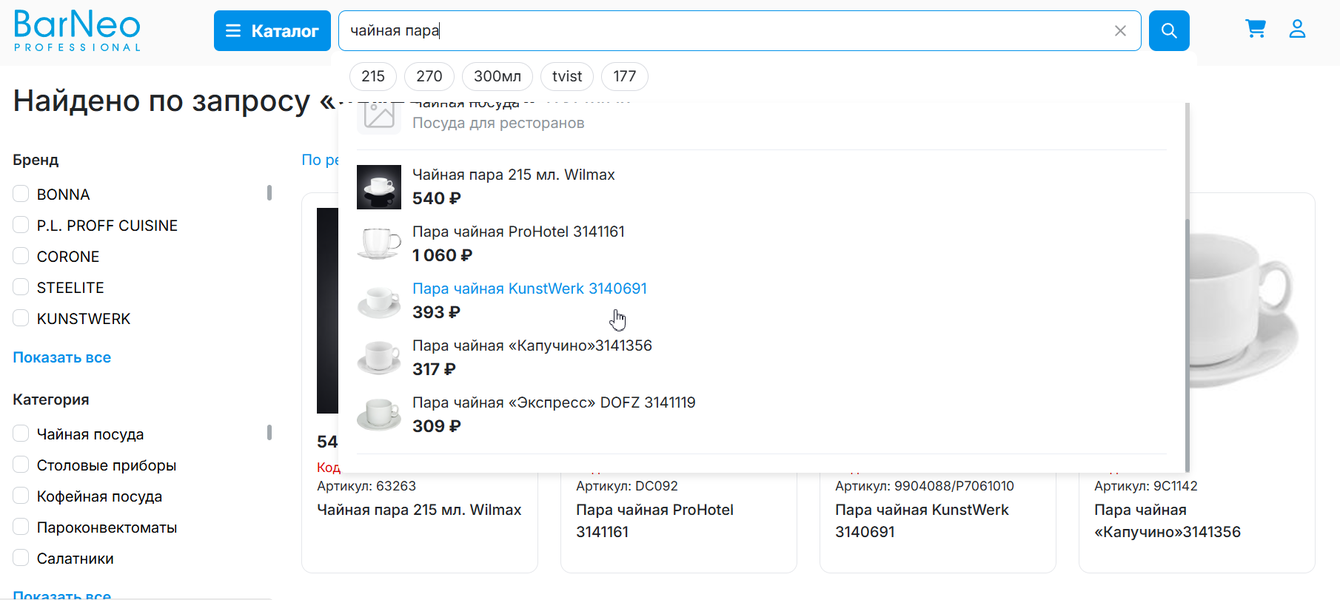Click the thumbnail of Пара чайная «Экспресс» DOFZ suggestion
This screenshot has width=1340, height=600.
379,415
